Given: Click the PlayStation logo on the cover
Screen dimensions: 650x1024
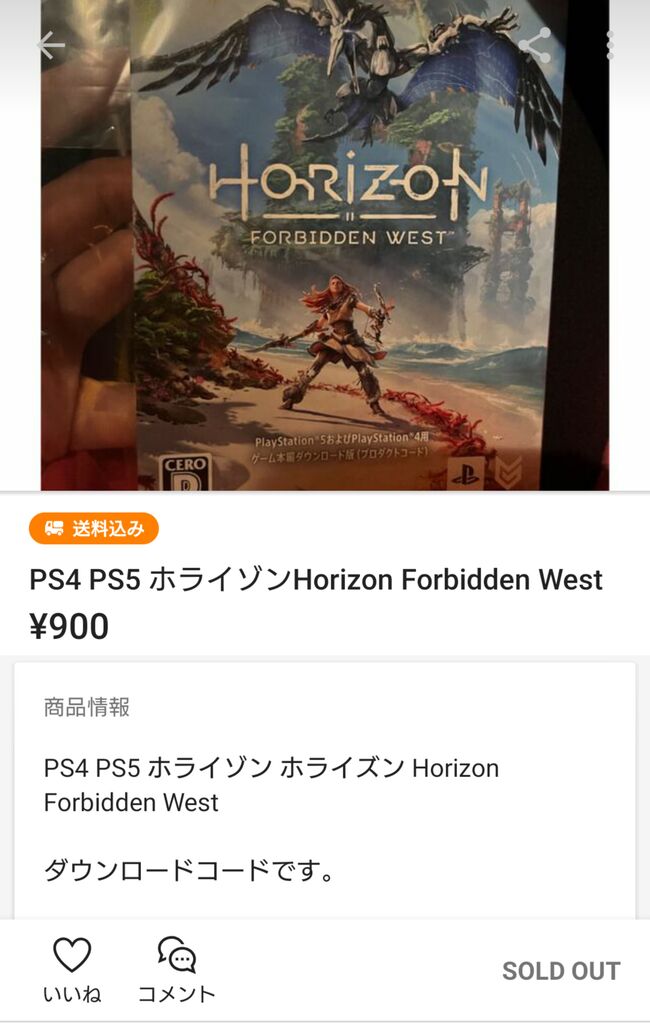Looking at the screenshot, I should click(465, 473).
